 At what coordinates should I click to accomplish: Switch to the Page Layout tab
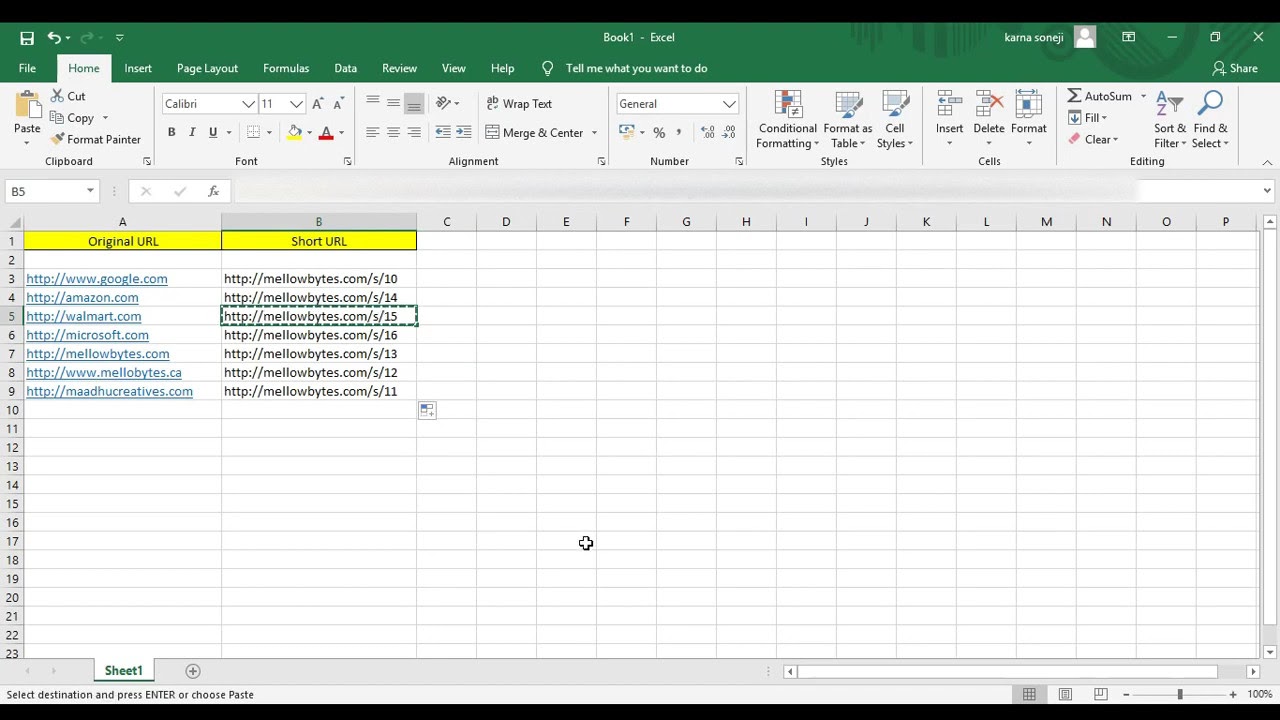point(207,68)
